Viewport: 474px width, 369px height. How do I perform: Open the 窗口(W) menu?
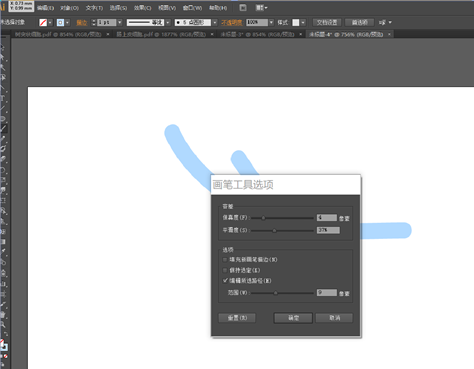(192, 8)
